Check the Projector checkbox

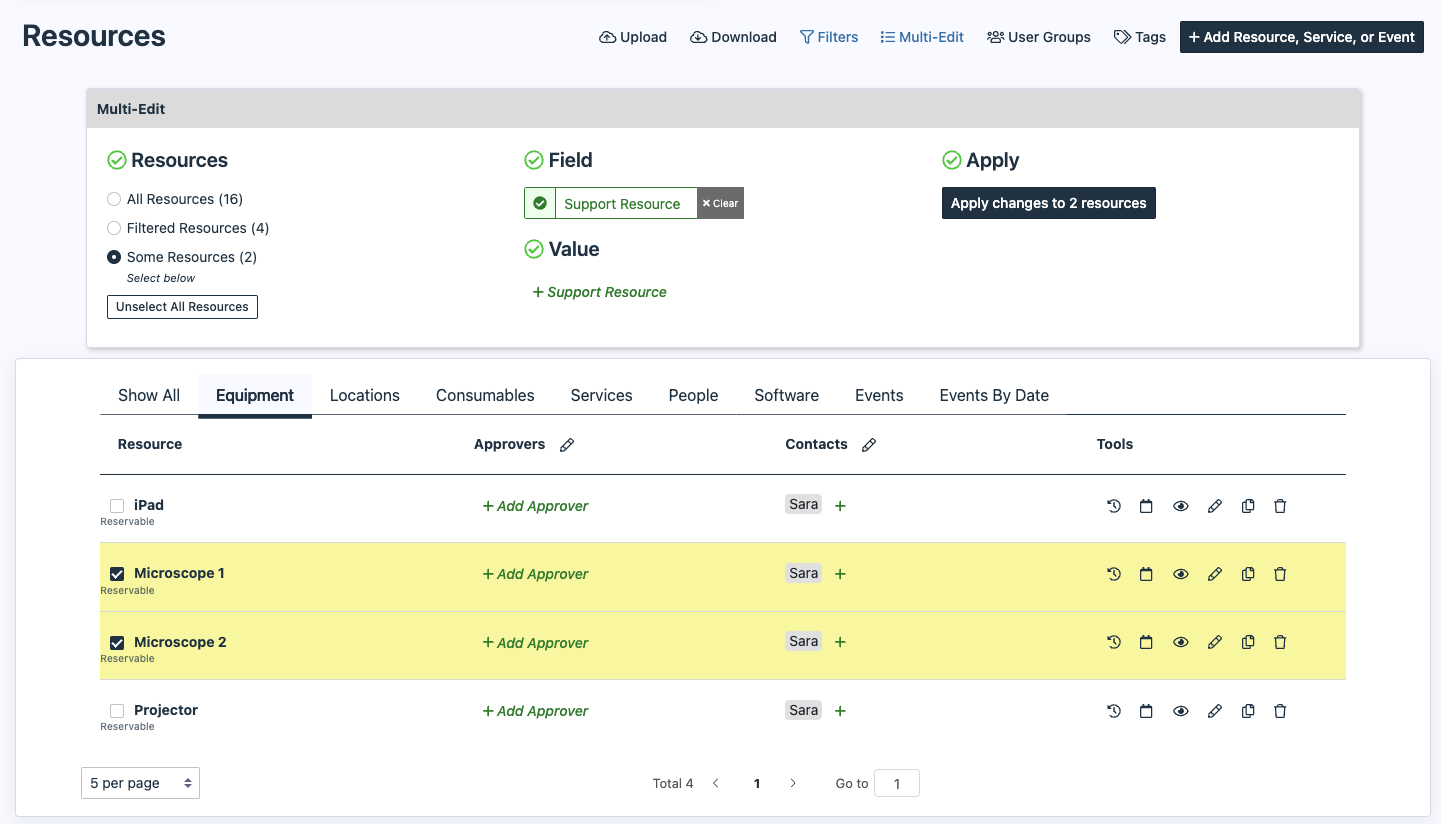pos(117,711)
